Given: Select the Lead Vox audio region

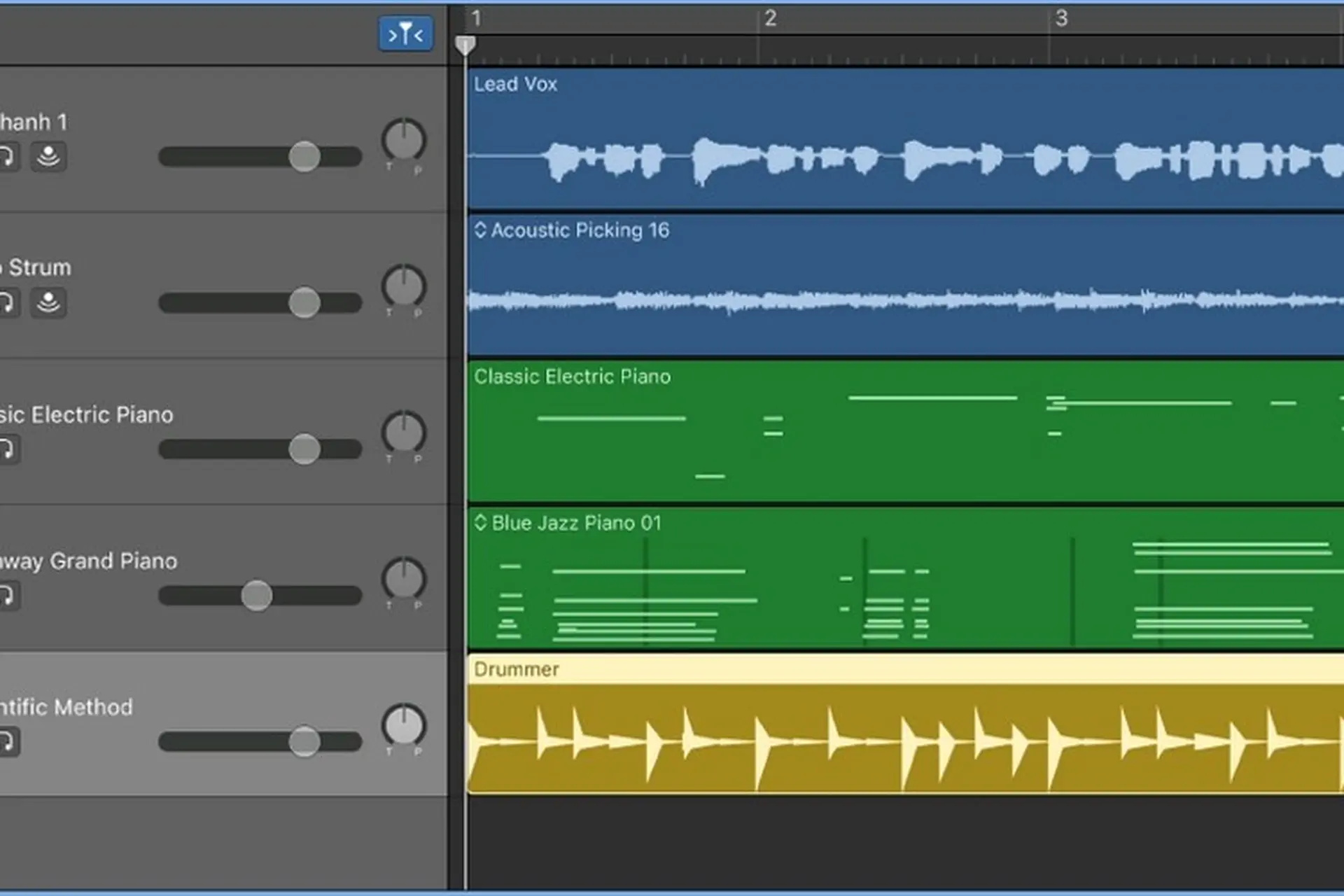Looking at the screenshot, I should click(906, 139).
